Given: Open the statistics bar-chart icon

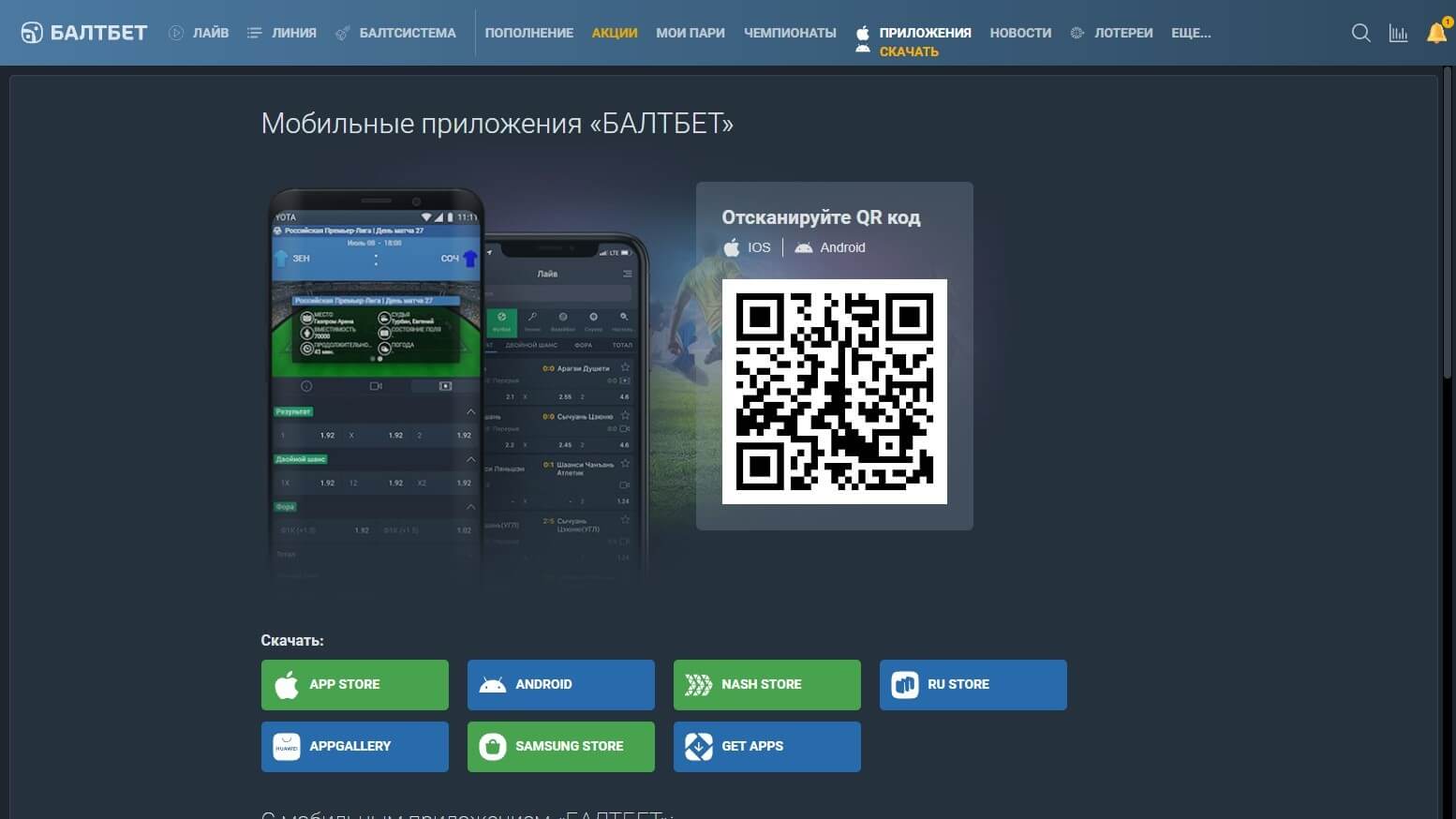Looking at the screenshot, I should point(1398,33).
